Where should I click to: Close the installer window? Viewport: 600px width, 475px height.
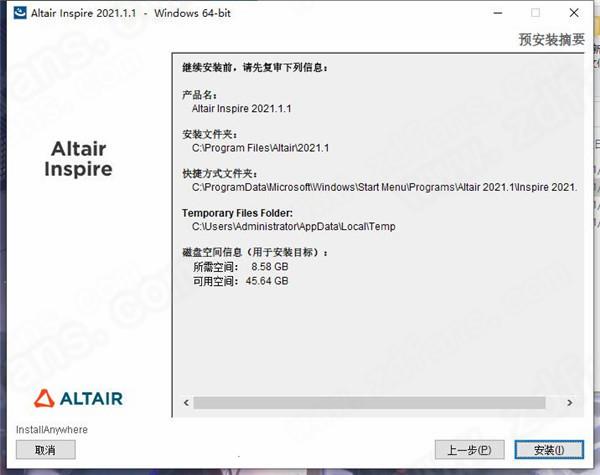(574, 13)
